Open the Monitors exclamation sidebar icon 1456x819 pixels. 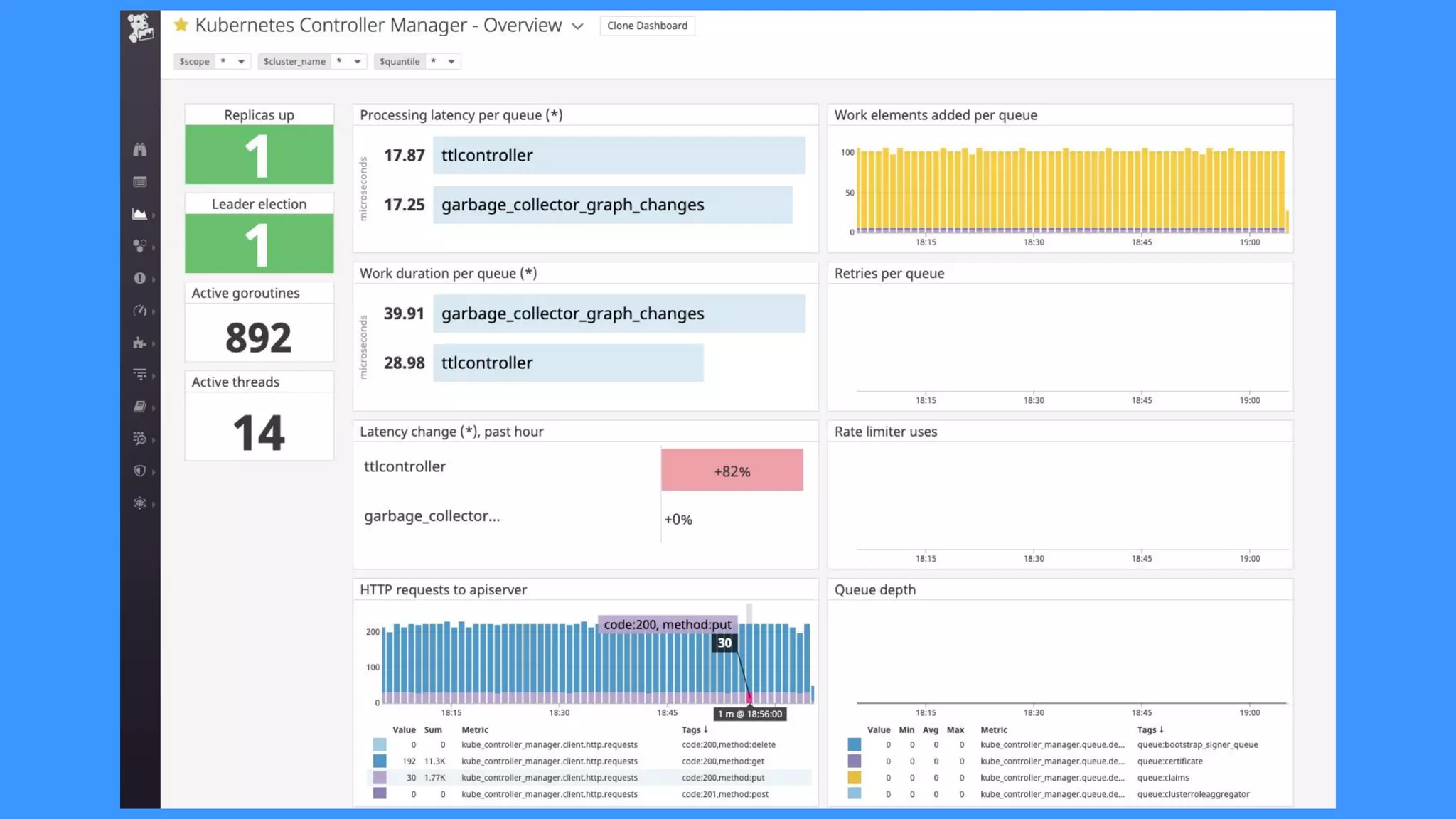click(x=140, y=278)
